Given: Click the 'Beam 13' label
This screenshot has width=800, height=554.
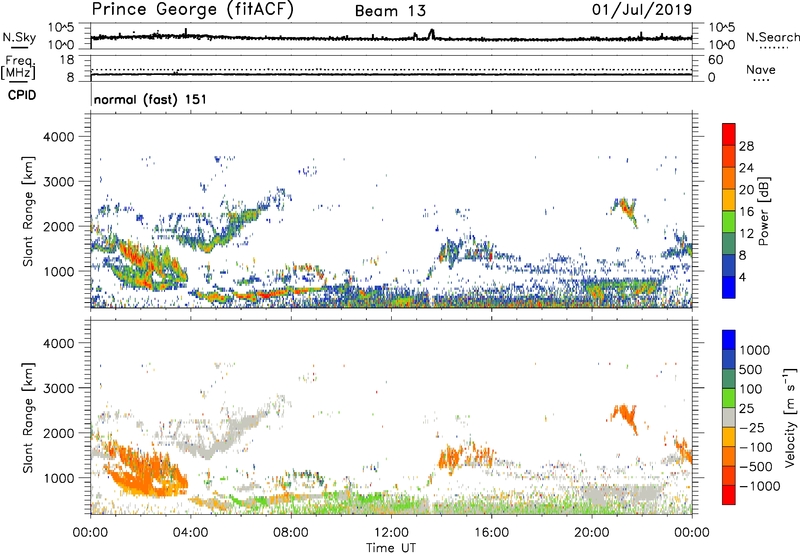Looking at the screenshot, I should 390,11.
